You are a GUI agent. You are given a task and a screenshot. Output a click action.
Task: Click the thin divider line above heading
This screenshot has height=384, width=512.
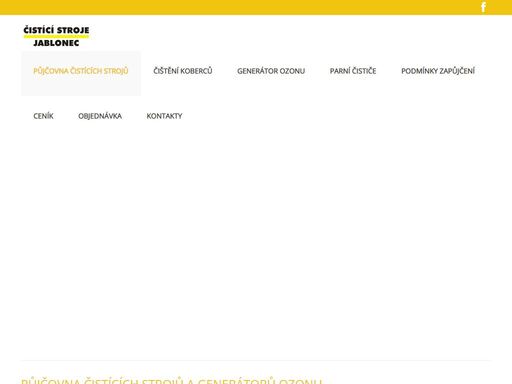(256, 360)
